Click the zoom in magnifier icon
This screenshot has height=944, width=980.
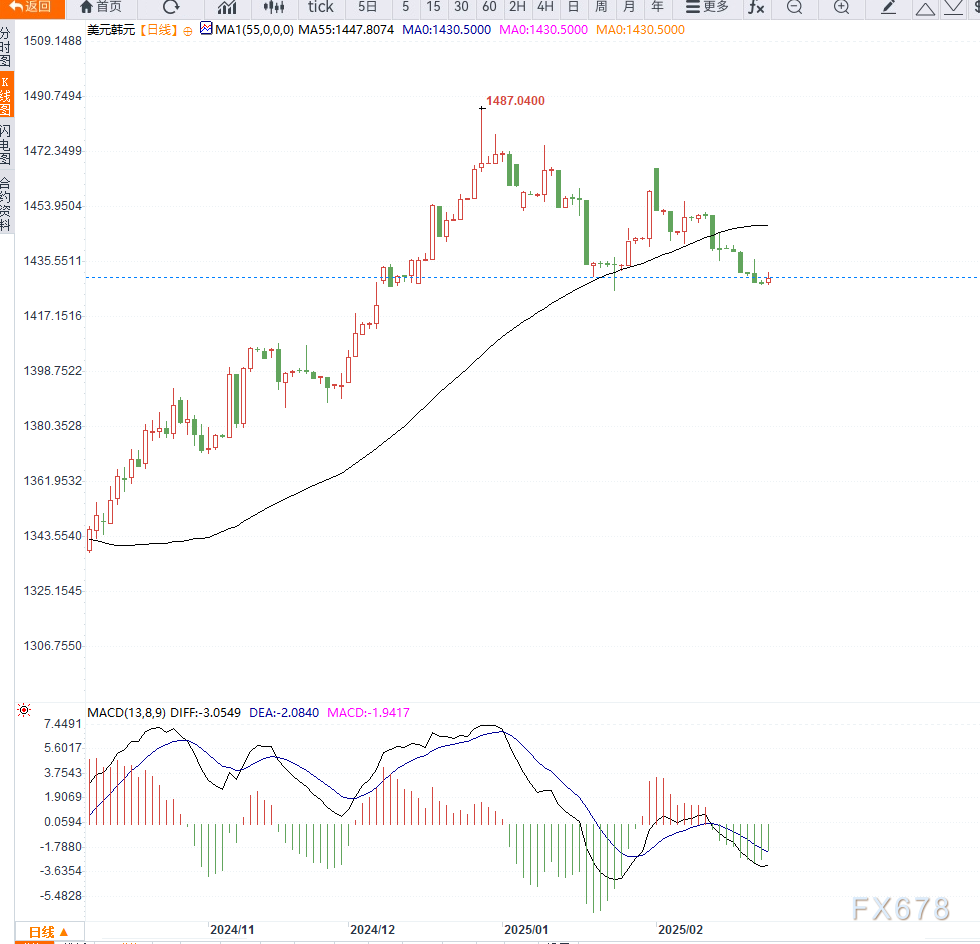(x=840, y=10)
